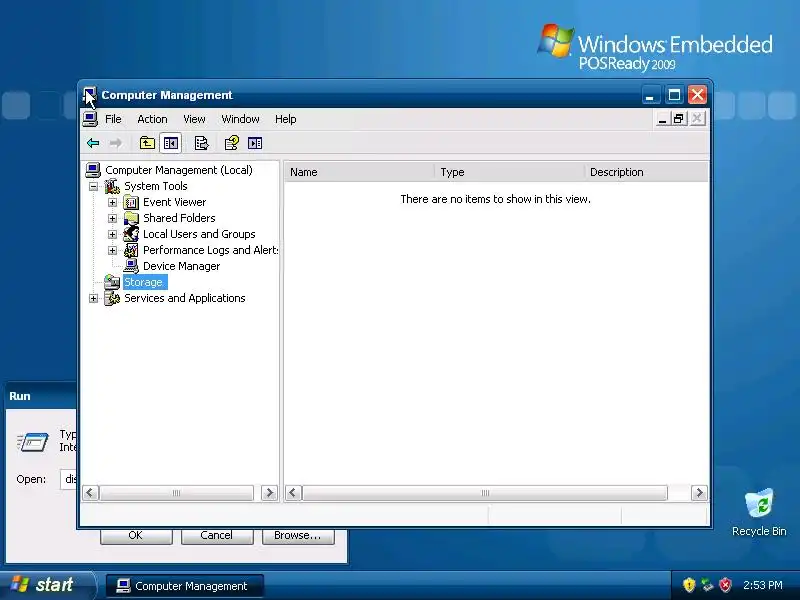Click tree pane right scroll arrow

(x=269, y=493)
